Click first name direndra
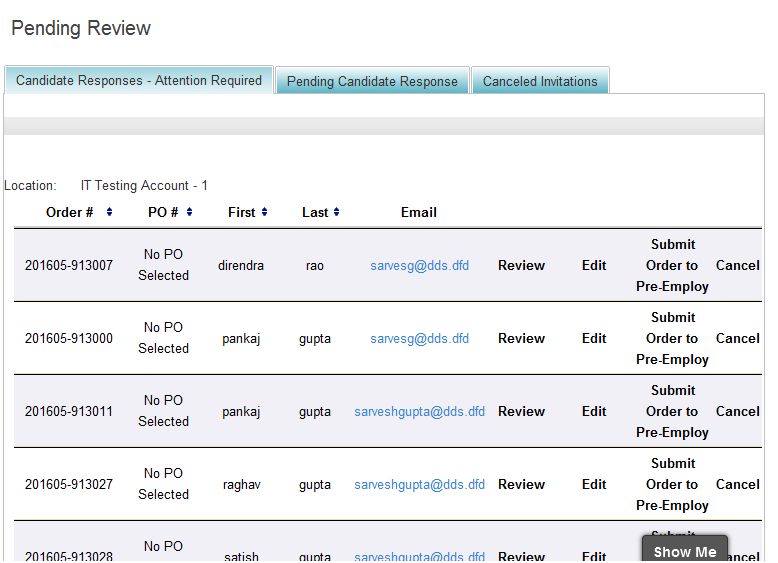 (x=241, y=265)
